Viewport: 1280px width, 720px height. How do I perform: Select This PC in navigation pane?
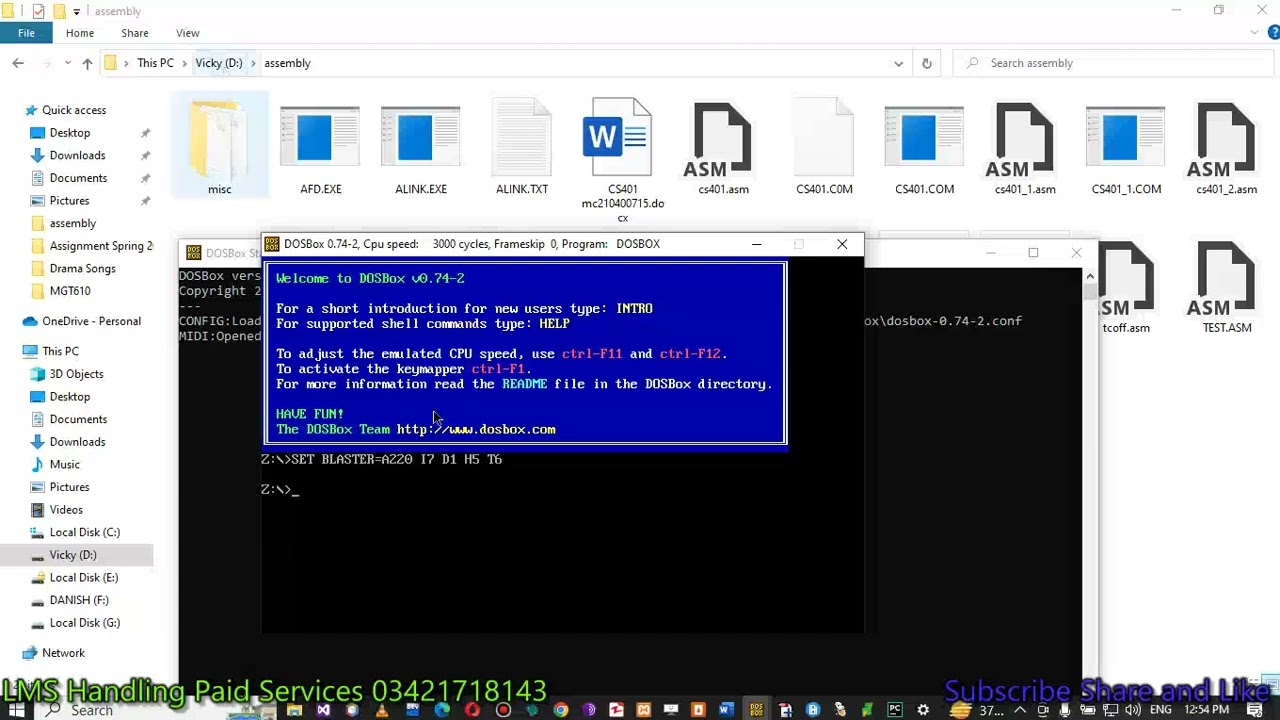60,351
